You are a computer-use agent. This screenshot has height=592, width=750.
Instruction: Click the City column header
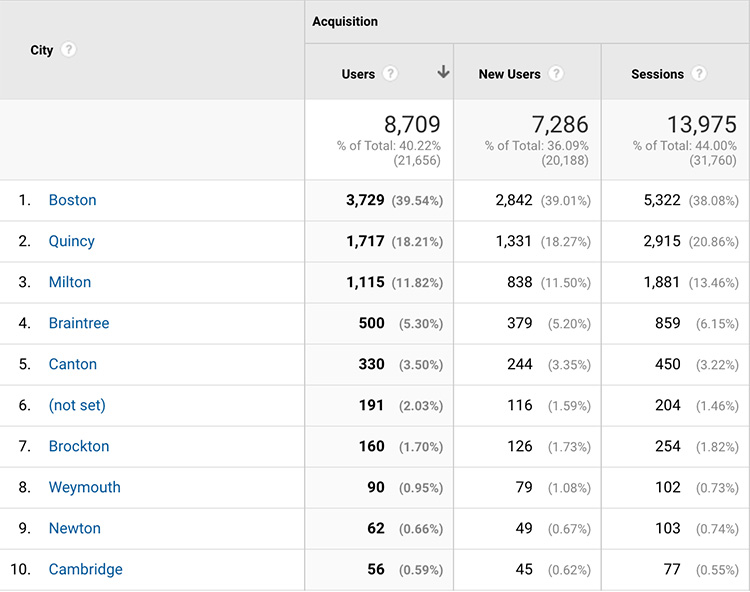point(42,50)
